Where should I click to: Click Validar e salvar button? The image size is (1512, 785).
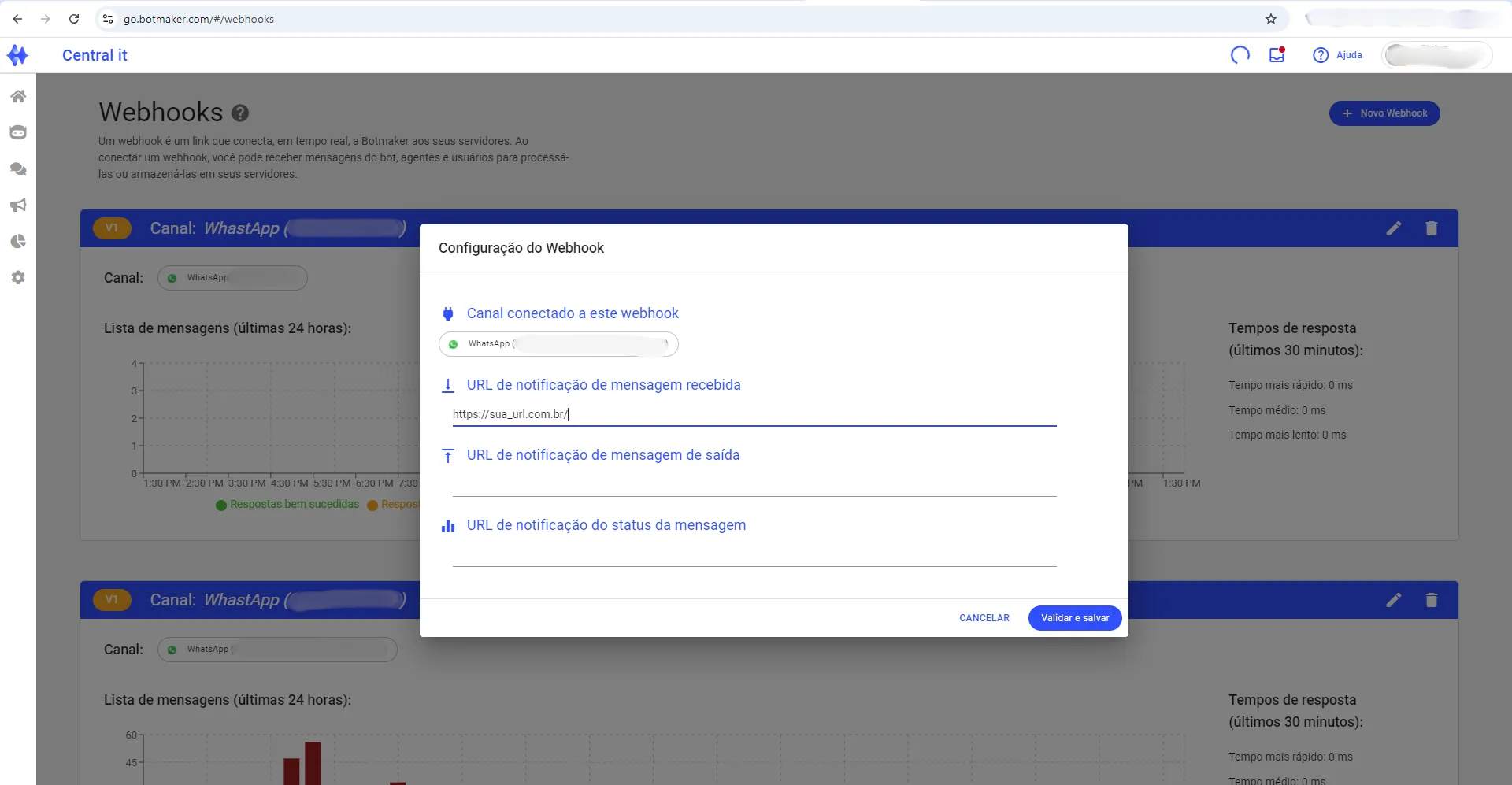1075,618
